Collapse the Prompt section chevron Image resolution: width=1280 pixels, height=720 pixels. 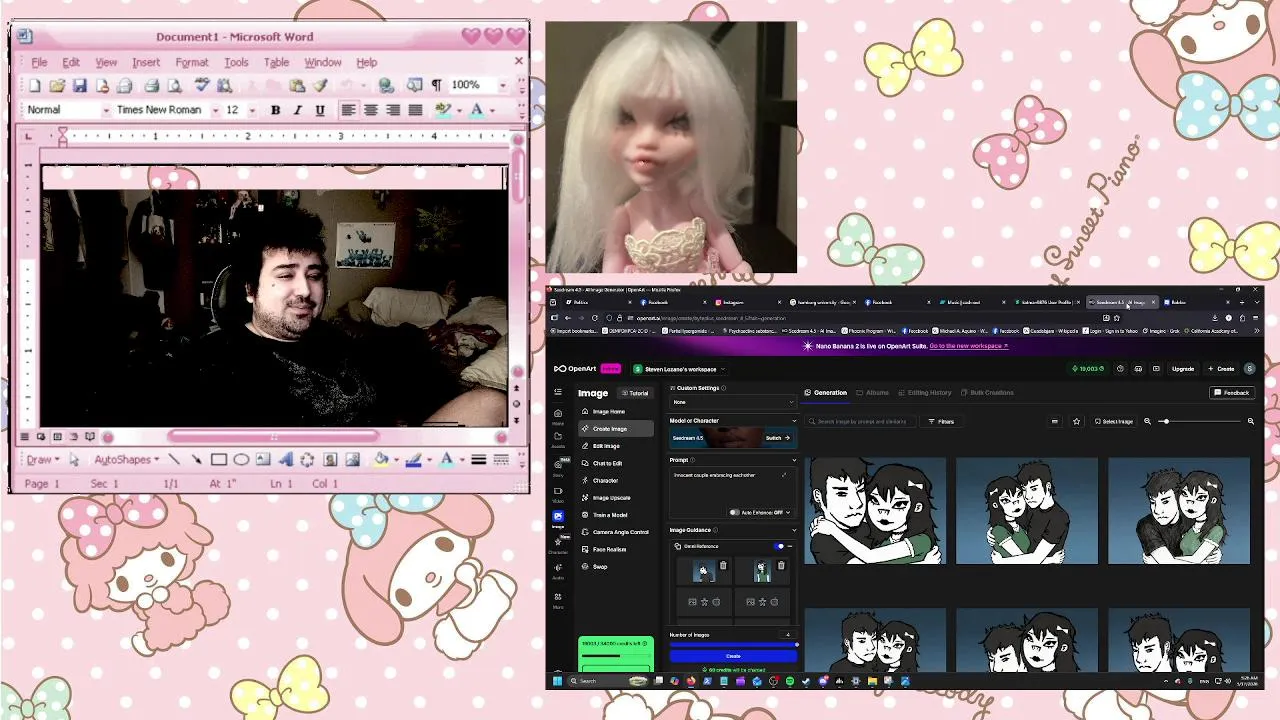[794, 460]
